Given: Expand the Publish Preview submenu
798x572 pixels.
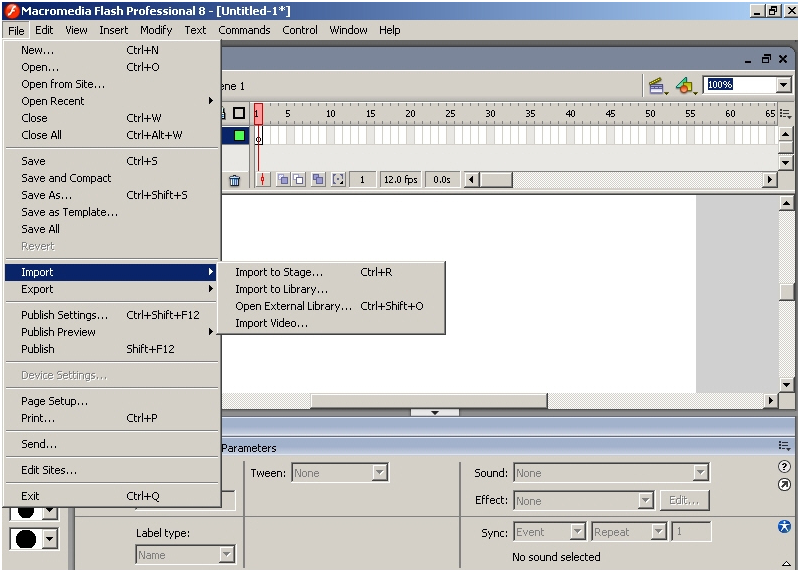Looking at the screenshot, I should pyautogui.click(x=111, y=332).
